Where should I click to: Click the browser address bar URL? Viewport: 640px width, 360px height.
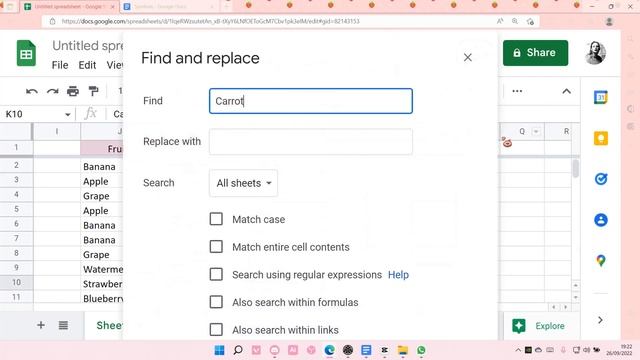click(x=211, y=21)
